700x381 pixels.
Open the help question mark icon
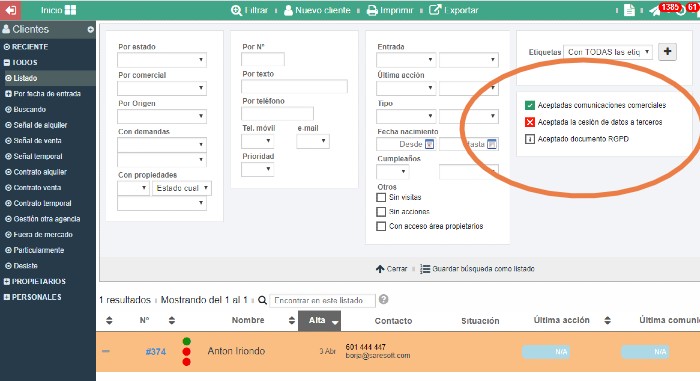pyautogui.click(x=383, y=299)
